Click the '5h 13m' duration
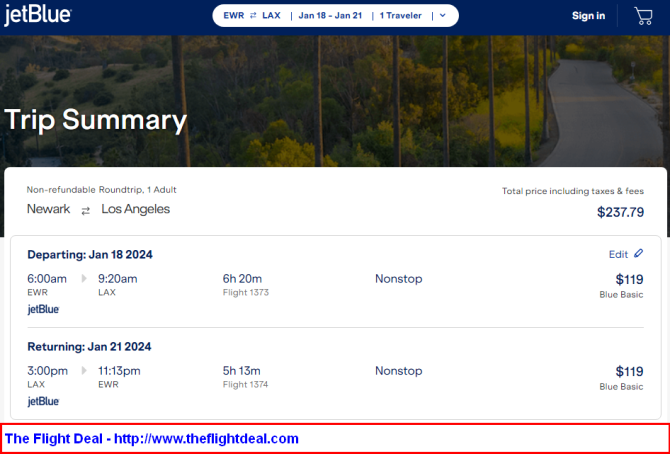 pos(241,371)
